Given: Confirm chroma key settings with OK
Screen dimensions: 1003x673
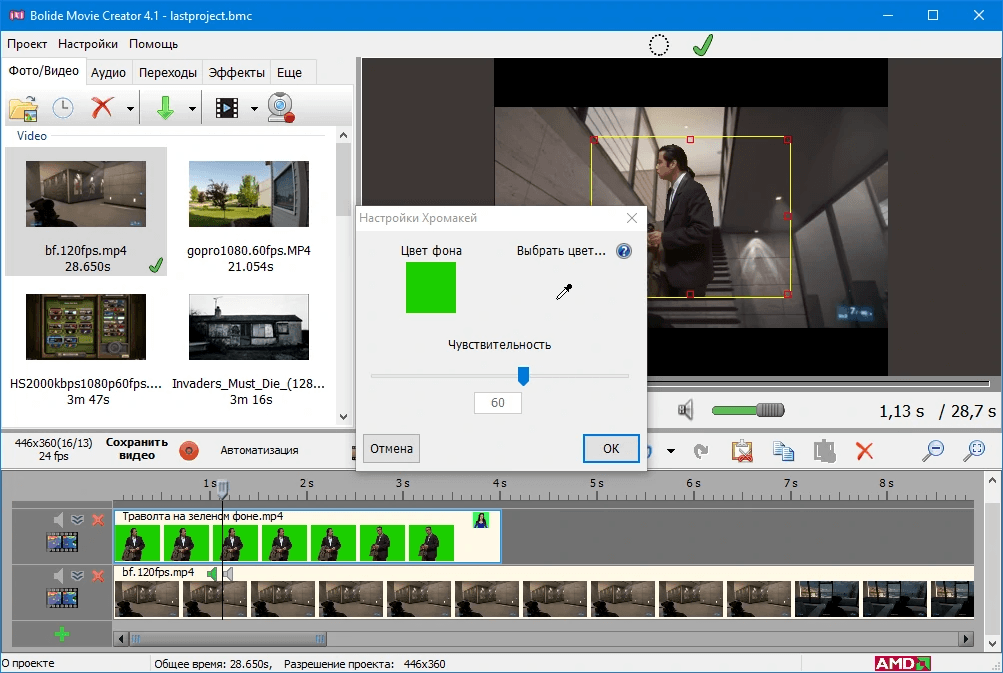Looking at the screenshot, I should (611, 449).
